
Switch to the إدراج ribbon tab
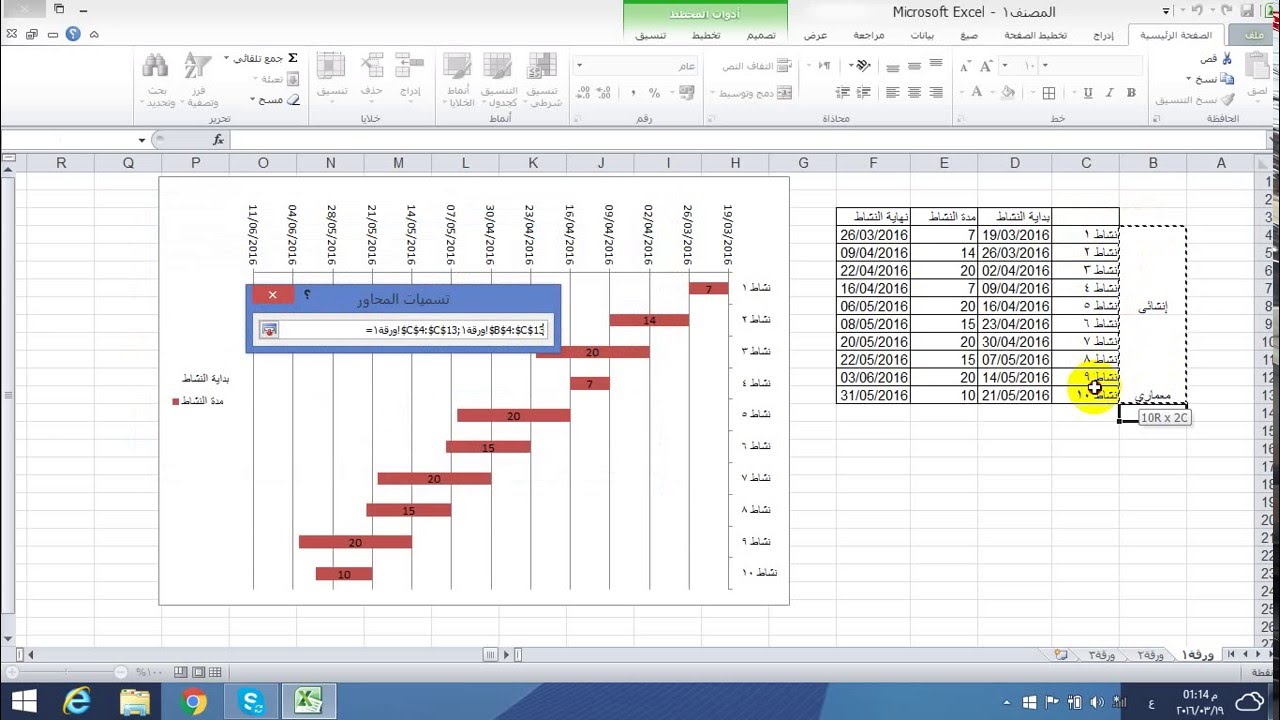(1102, 35)
